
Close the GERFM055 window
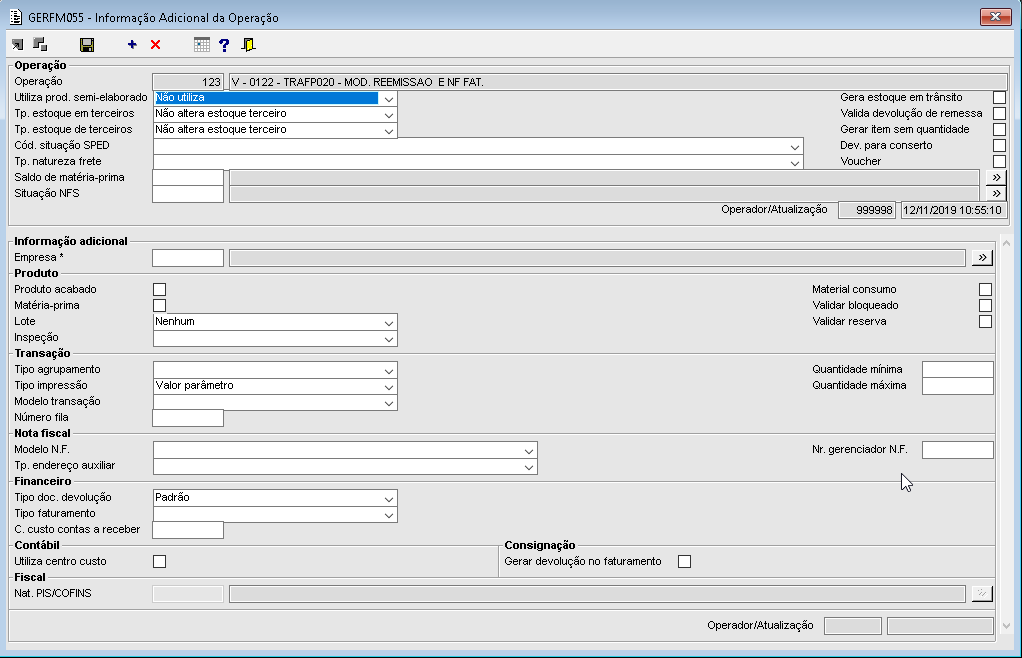tap(995, 16)
